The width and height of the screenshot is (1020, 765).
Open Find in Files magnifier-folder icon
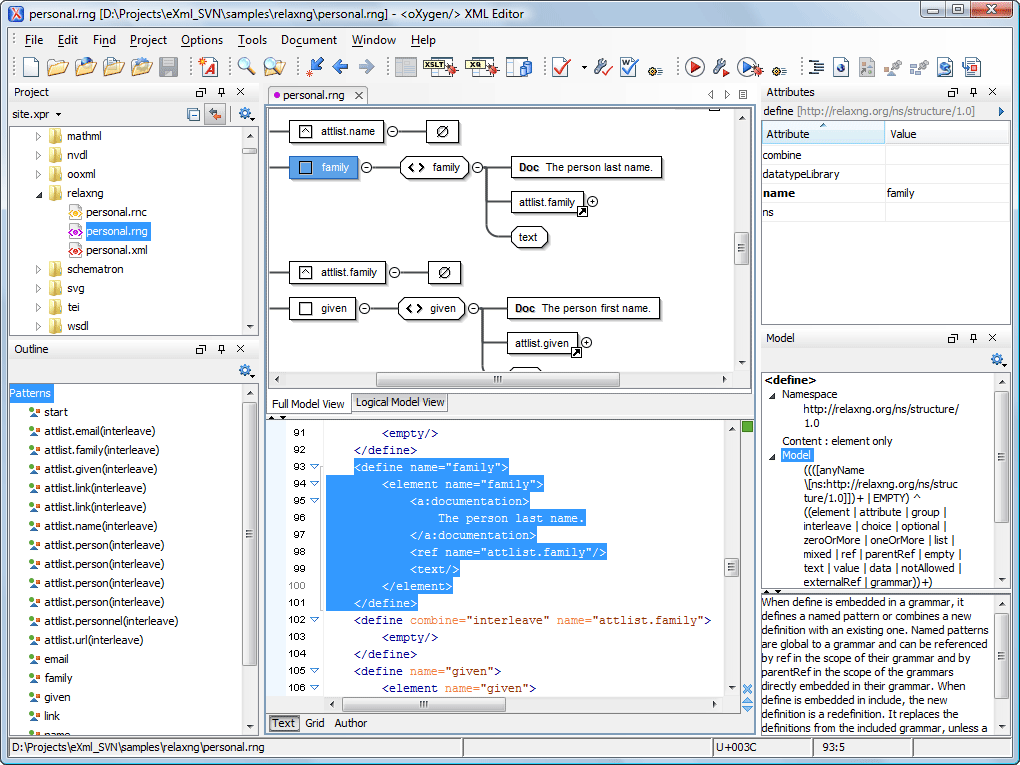(x=274, y=67)
